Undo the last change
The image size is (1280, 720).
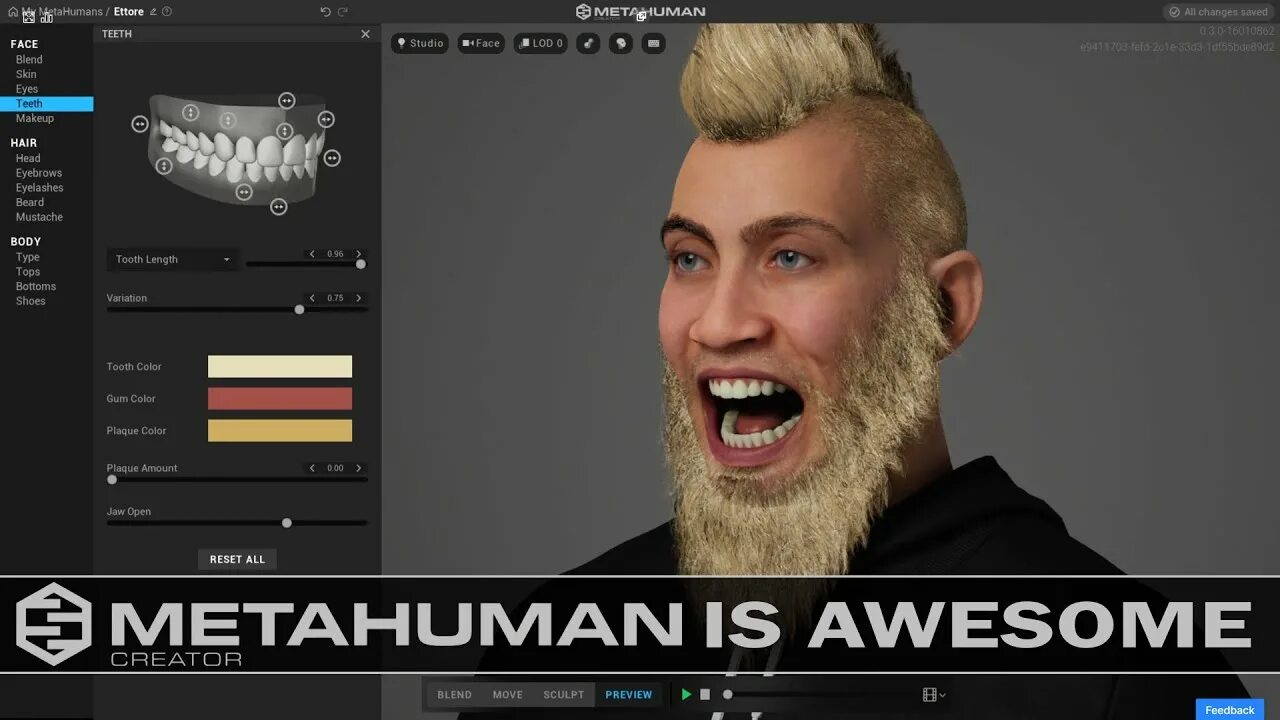click(325, 12)
